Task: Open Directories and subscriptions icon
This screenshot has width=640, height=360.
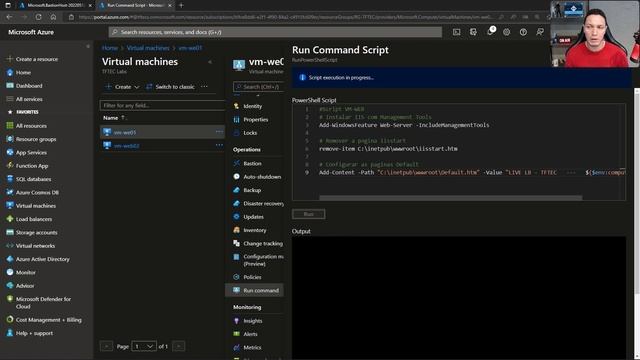Action: 473,32
